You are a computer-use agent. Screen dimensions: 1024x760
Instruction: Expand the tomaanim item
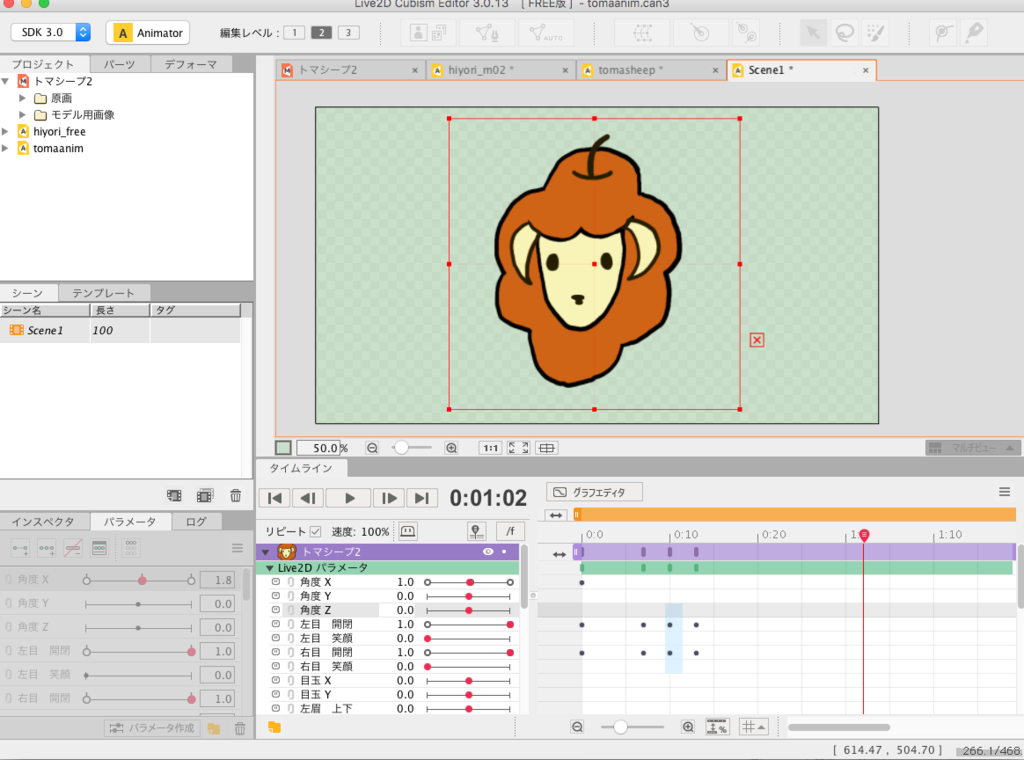point(6,148)
